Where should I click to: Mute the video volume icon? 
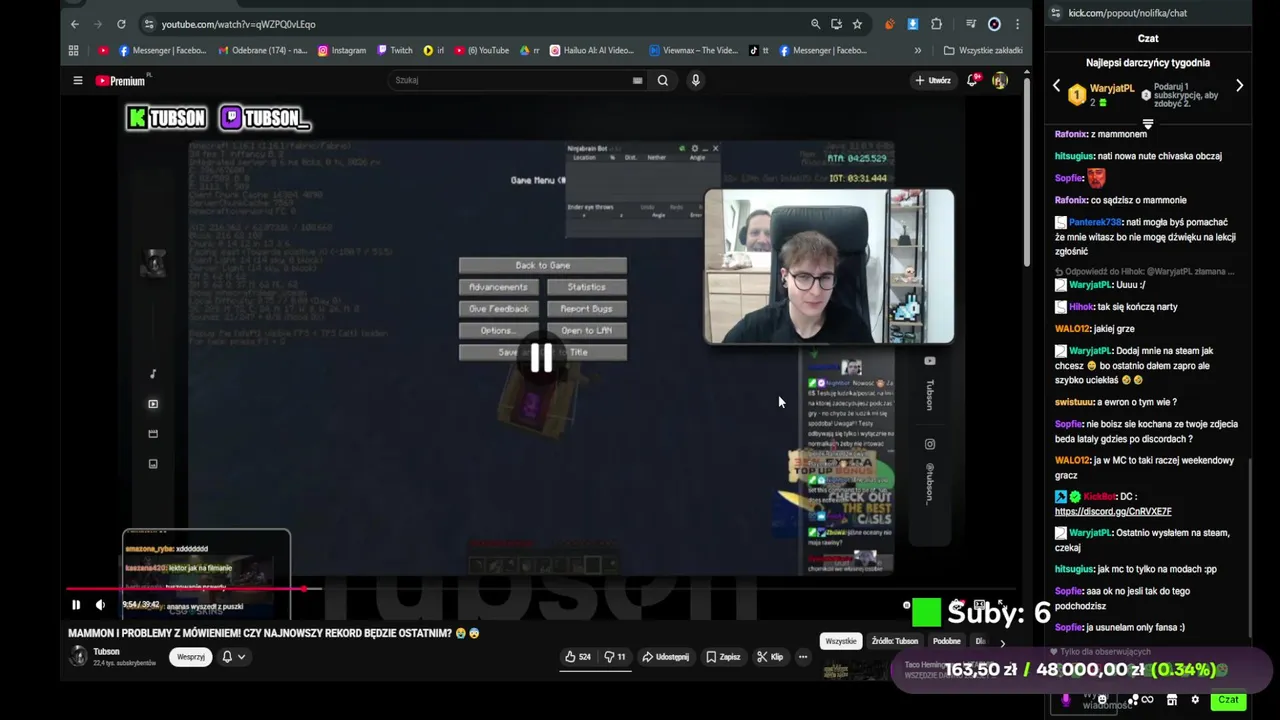coord(100,604)
